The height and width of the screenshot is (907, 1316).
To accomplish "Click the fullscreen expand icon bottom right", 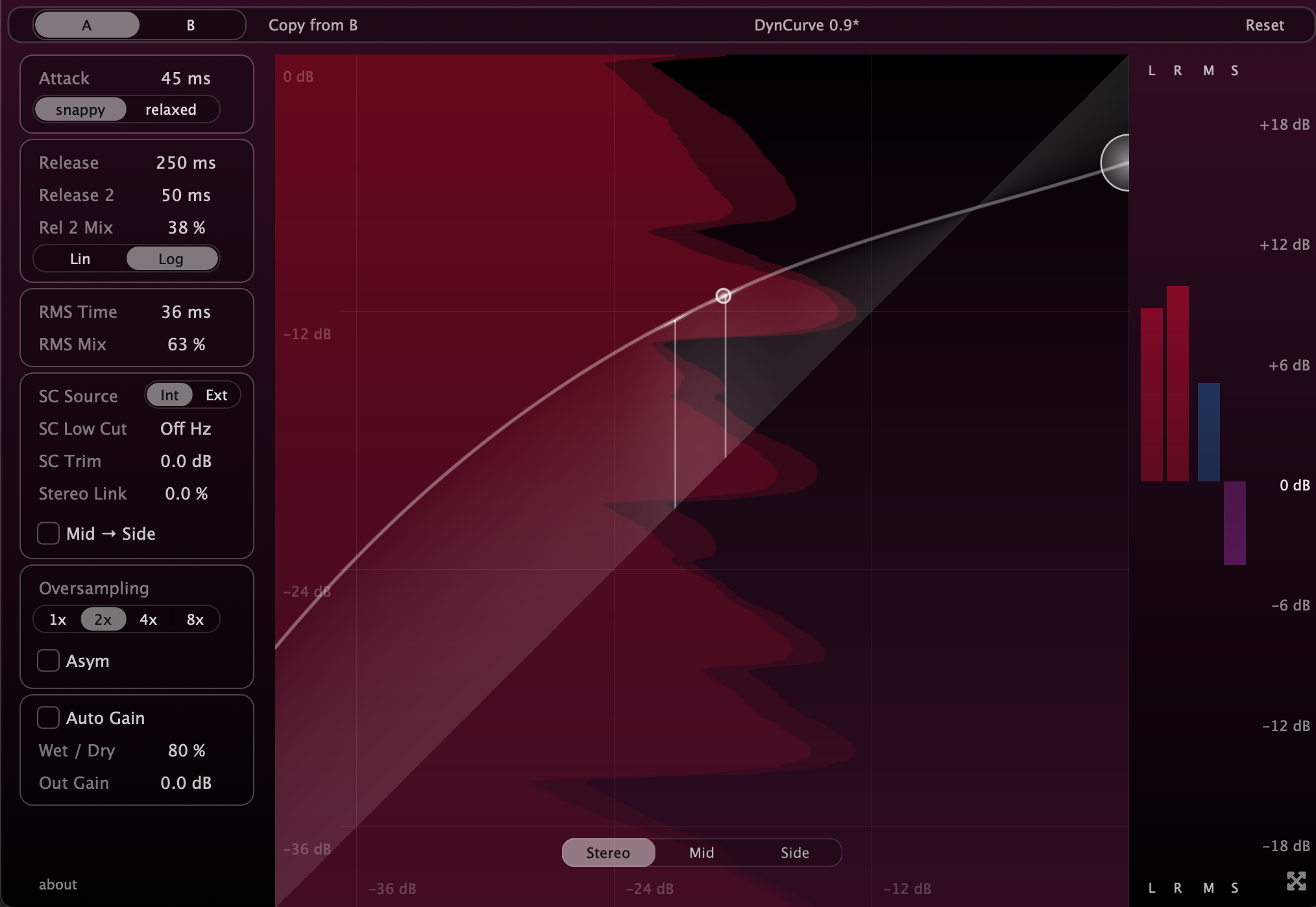I will click(x=1296, y=880).
